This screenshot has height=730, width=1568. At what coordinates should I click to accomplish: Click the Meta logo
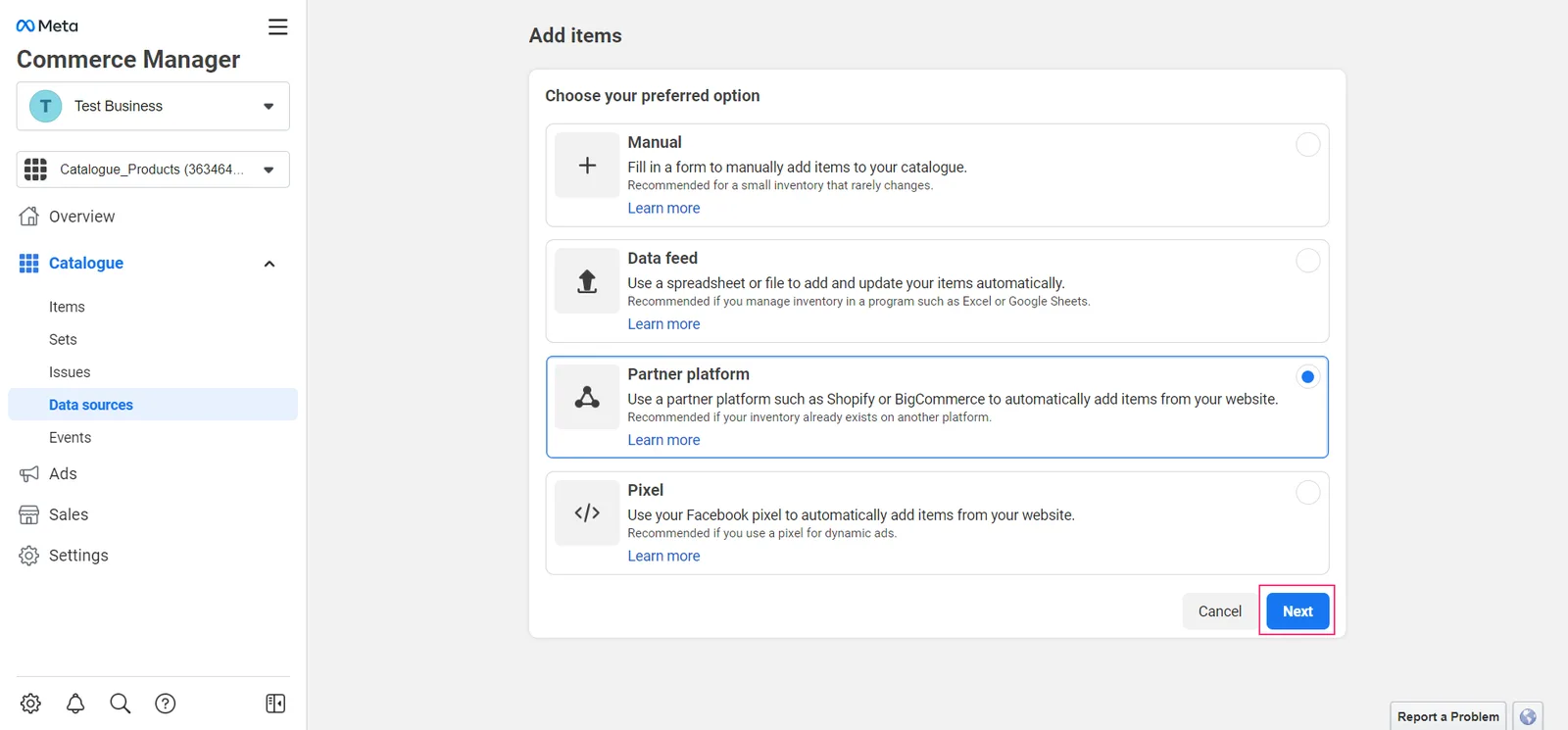[x=47, y=26]
